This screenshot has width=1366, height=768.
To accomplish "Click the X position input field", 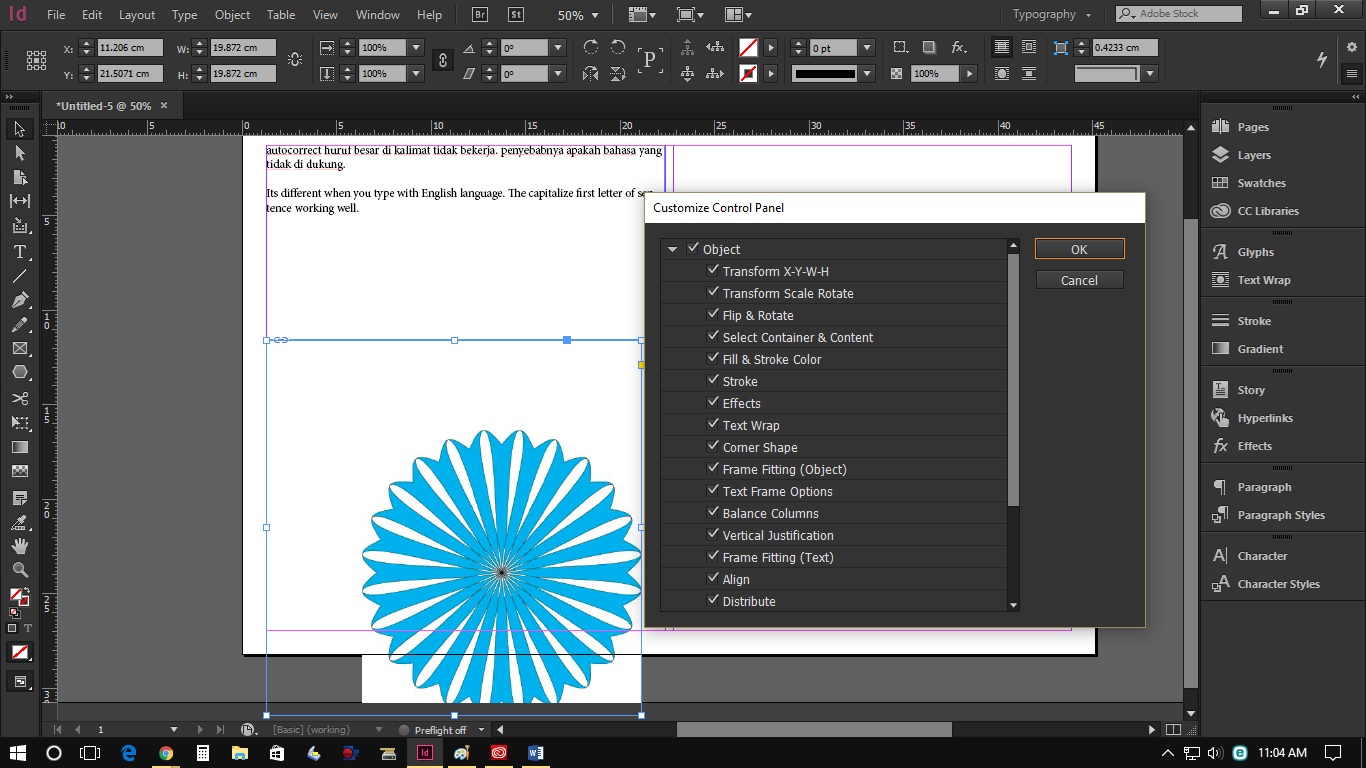I will pyautogui.click(x=130, y=48).
